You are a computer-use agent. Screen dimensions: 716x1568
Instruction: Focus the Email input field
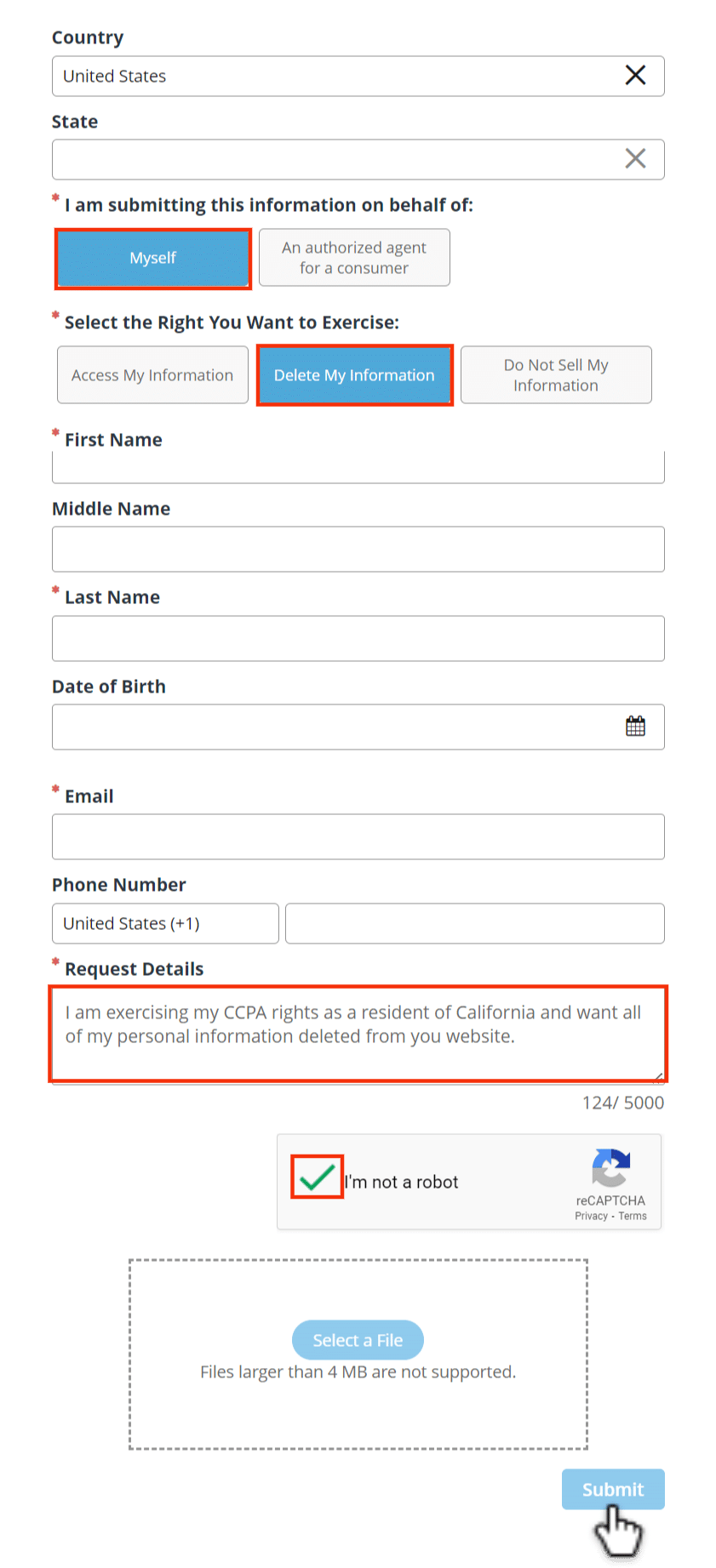358,837
